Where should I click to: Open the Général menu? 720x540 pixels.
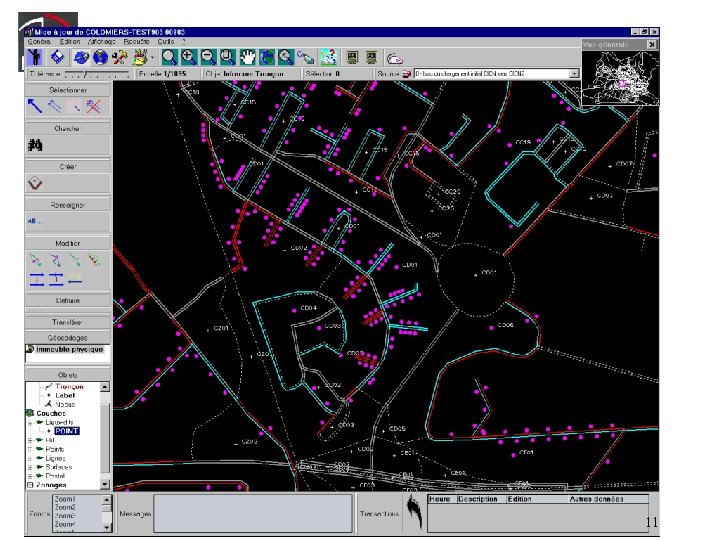click(x=39, y=41)
